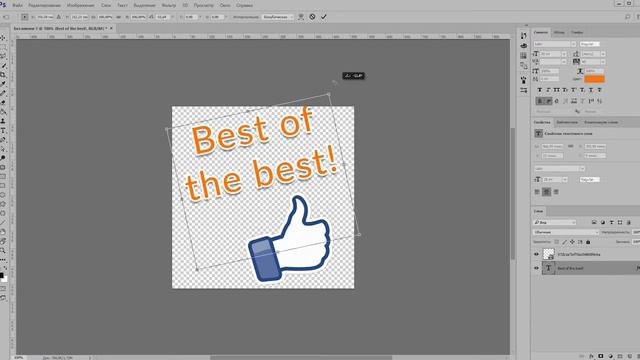Open the grid-shaped Swatches panel icon
Screen dimensions: 640x360
524,55
